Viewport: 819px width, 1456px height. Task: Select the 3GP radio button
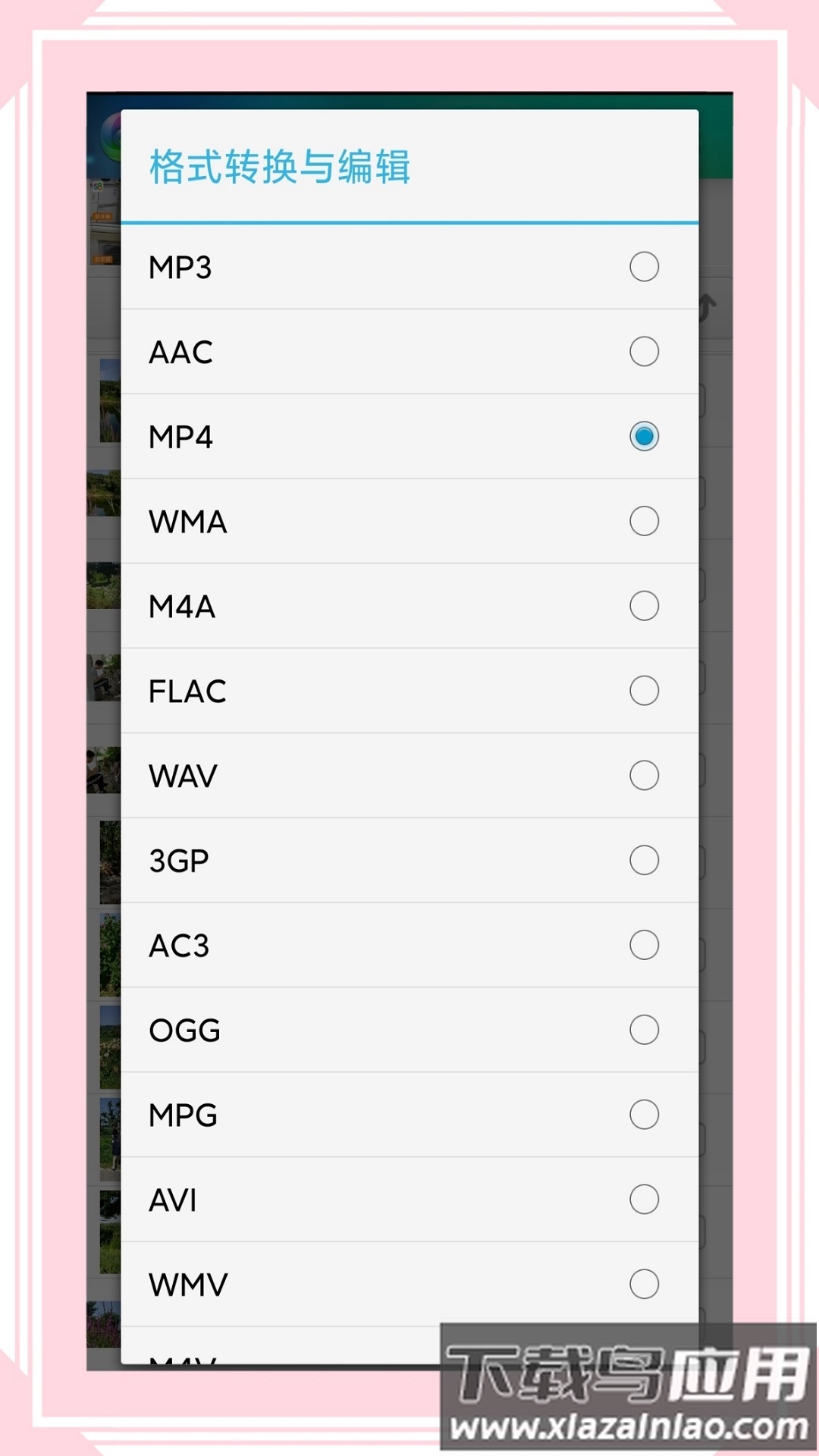pyautogui.click(x=644, y=861)
